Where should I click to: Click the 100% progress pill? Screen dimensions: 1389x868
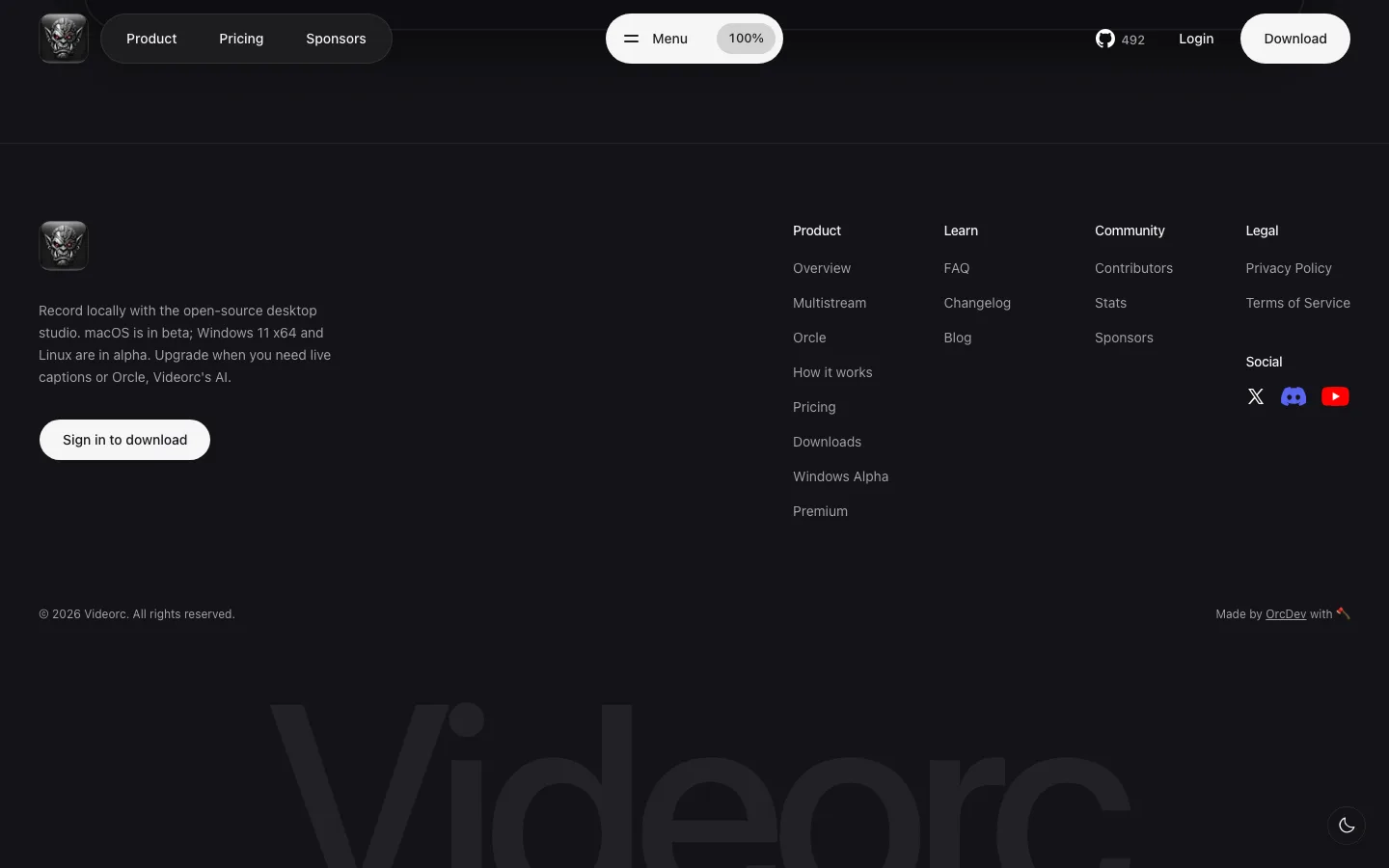(x=746, y=39)
